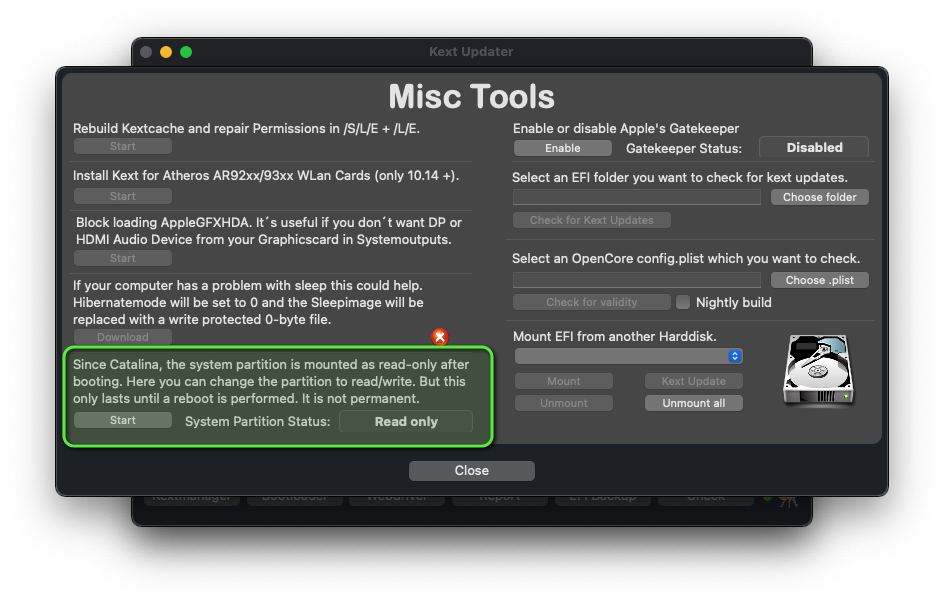Viewport: 944px width, 600px height.
Task: Click the OpenCore config.plist path field
Action: [637, 280]
